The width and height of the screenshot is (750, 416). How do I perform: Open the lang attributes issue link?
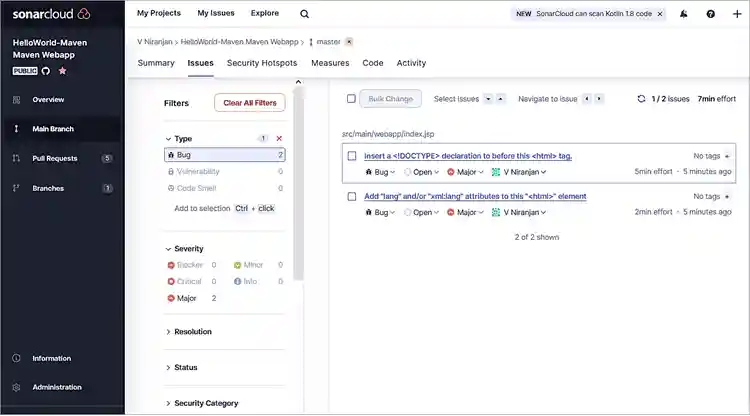point(475,197)
